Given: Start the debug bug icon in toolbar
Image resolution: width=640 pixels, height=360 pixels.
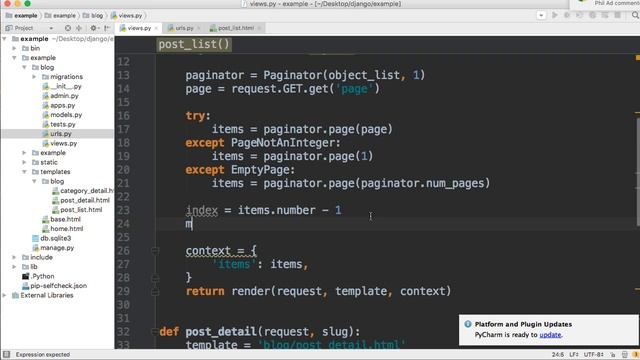Looking at the screenshot, I should [567, 15].
